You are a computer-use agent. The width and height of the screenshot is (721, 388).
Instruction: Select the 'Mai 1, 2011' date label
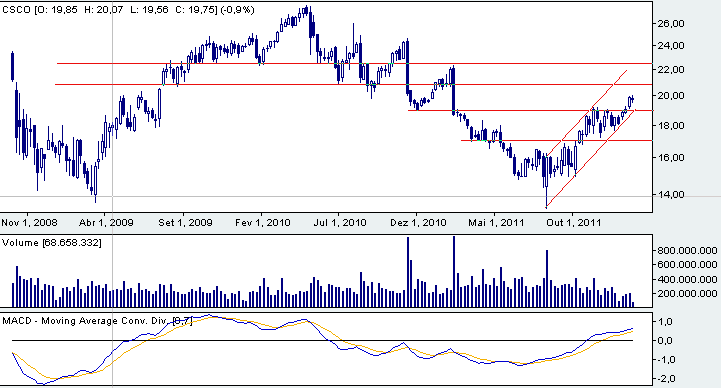[496, 223]
